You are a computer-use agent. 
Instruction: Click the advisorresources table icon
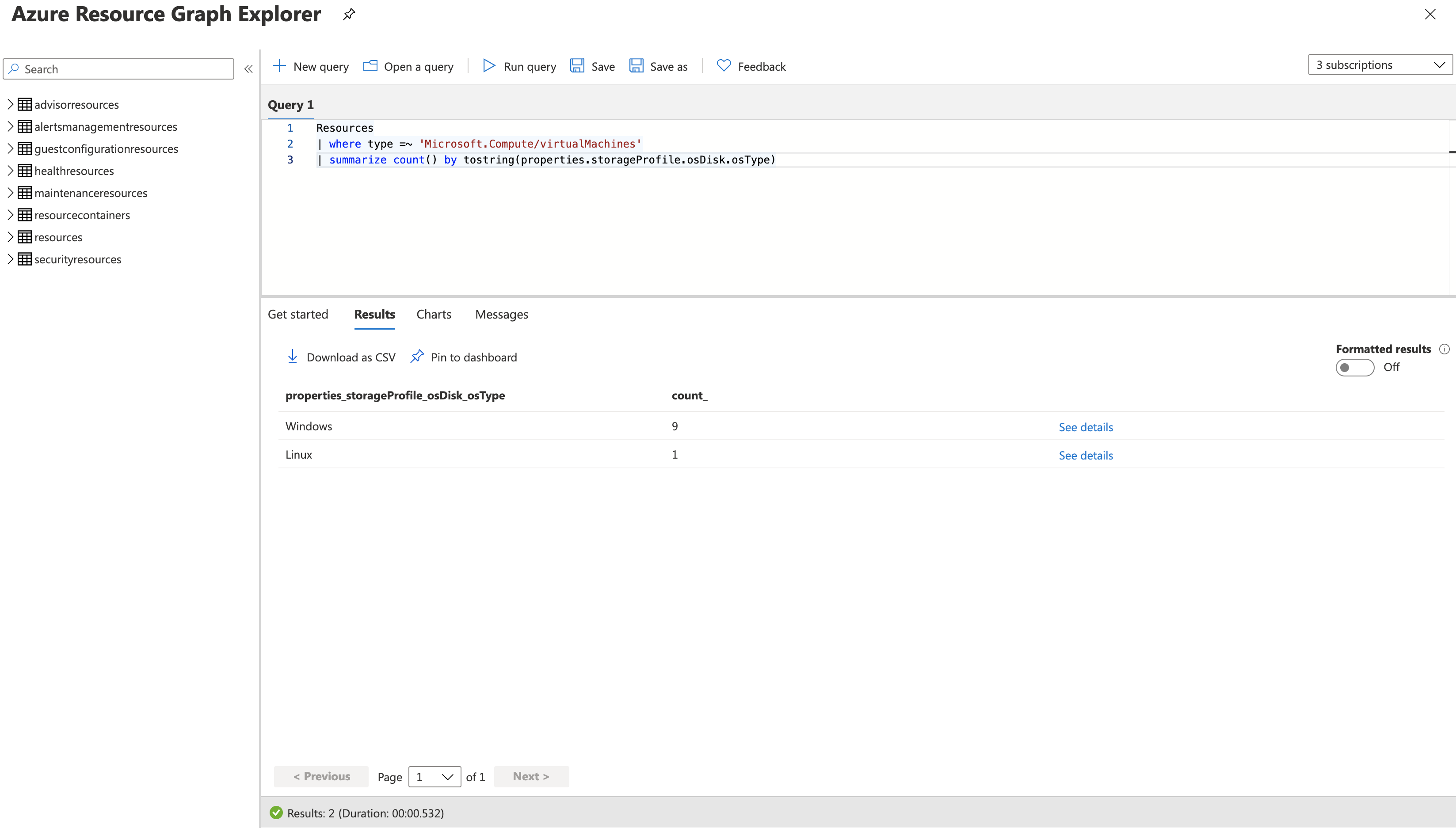coord(24,104)
